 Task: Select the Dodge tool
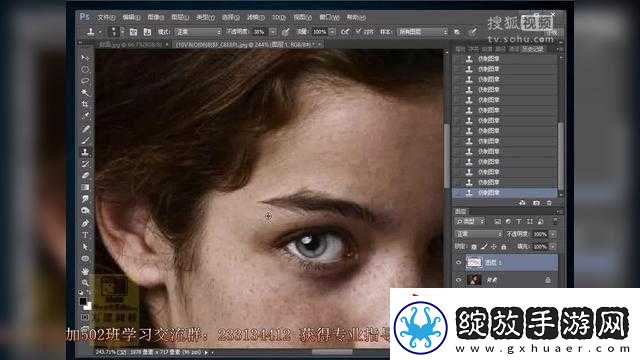coord(85,211)
